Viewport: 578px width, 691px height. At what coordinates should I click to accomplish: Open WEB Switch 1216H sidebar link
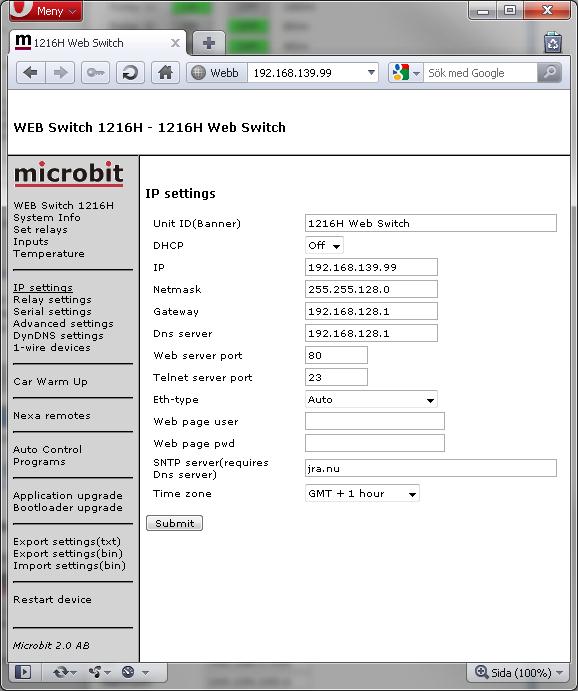point(63,205)
